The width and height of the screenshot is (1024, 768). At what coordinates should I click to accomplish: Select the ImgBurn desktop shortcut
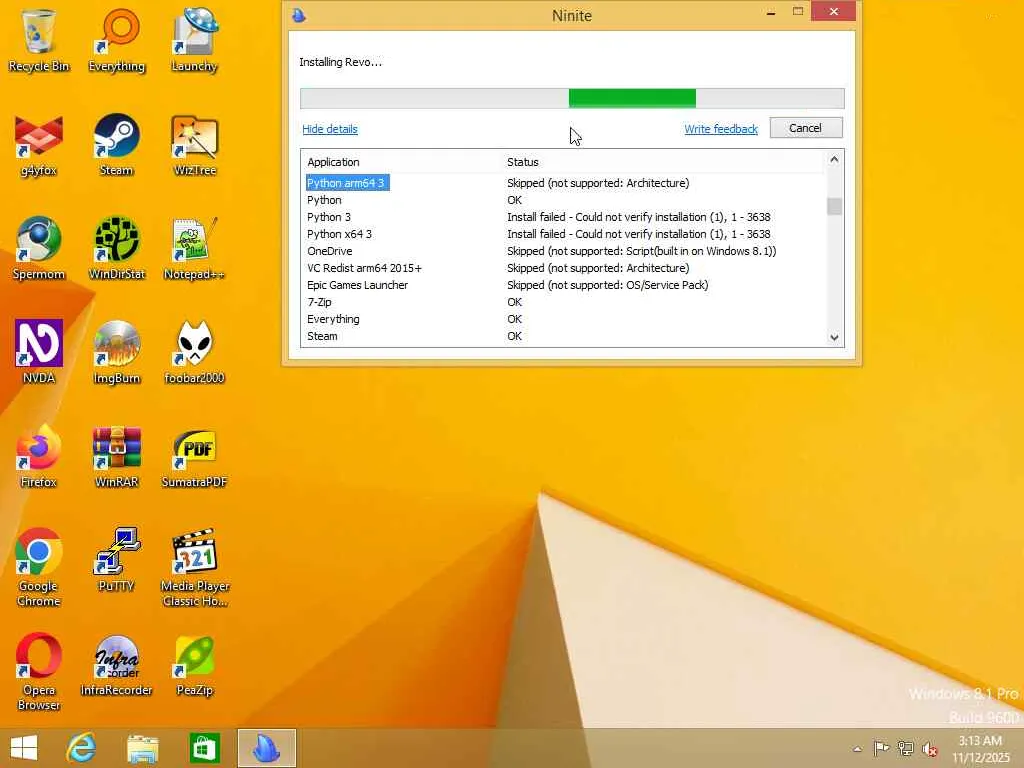pos(116,353)
